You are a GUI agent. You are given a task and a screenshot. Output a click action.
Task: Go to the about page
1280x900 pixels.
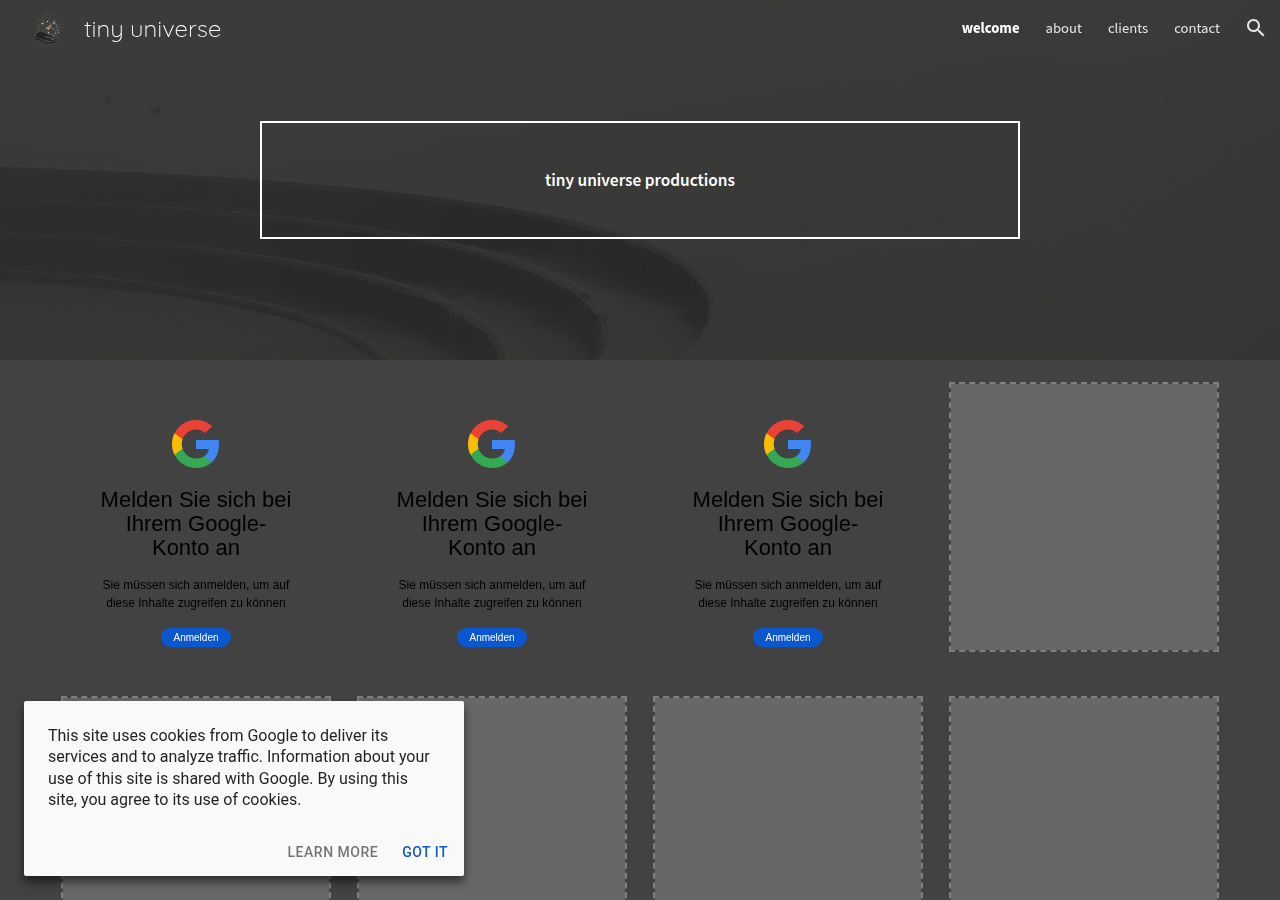1063,28
